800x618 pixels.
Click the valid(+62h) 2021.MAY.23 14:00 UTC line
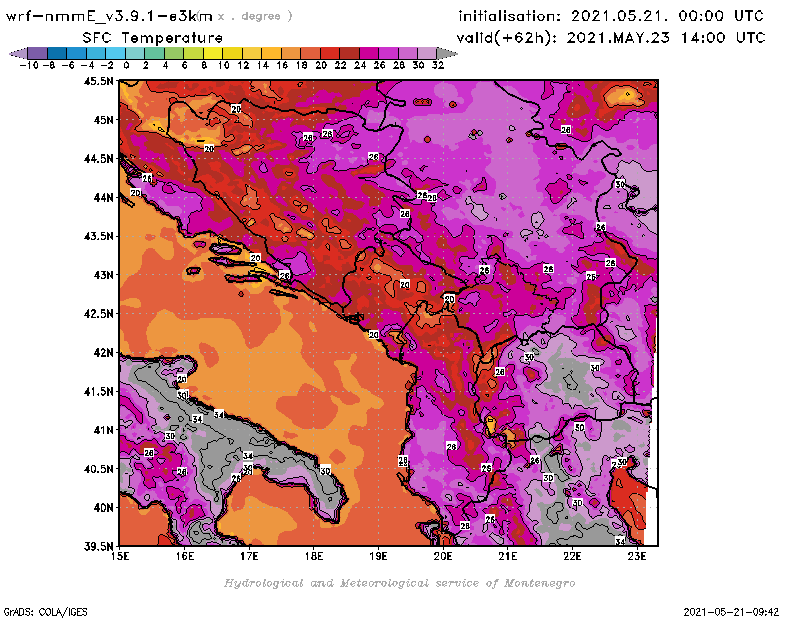pyautogui.click(x=611, y=38)
